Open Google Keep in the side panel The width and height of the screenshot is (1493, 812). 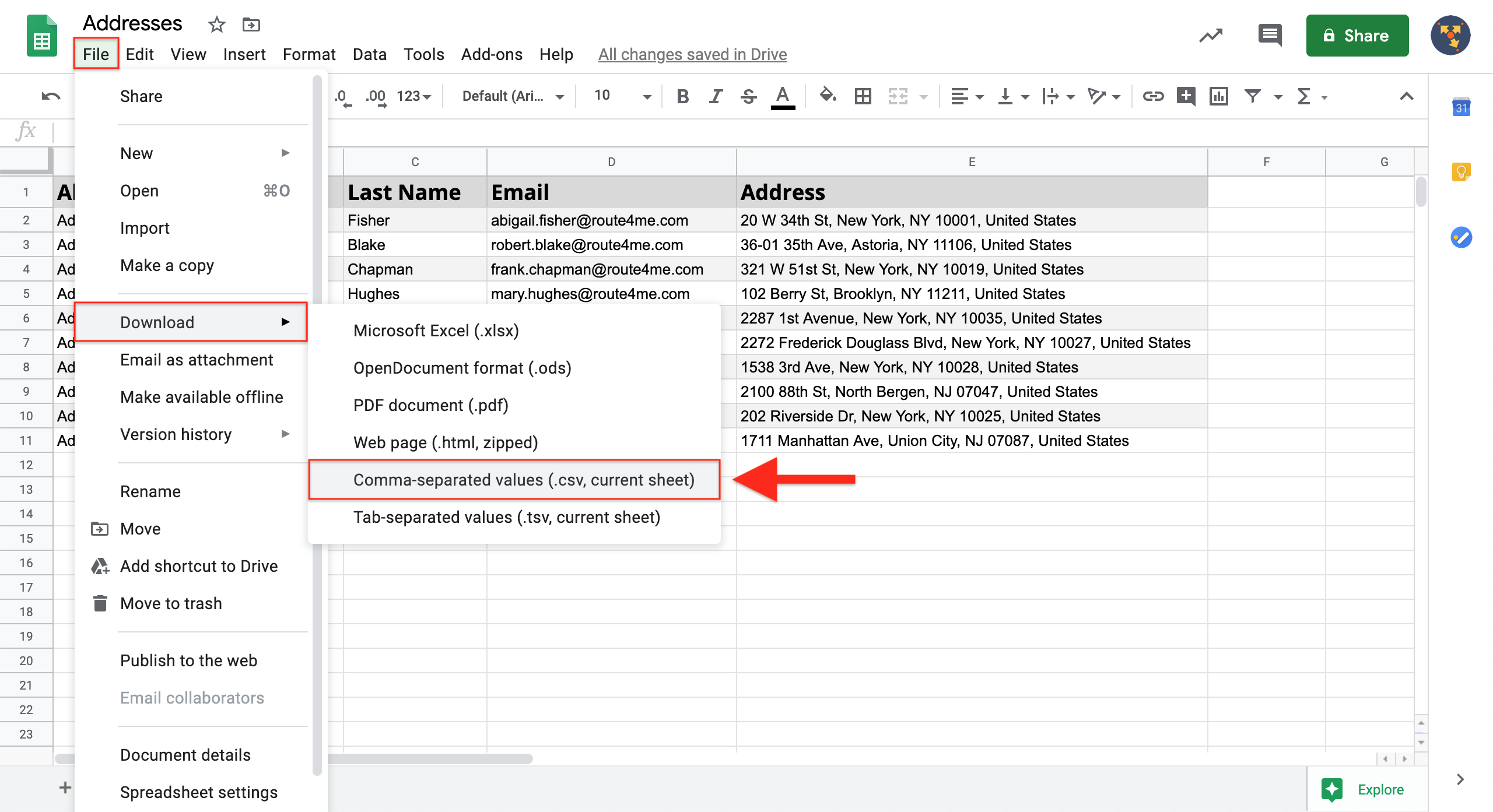(1461, 171)
